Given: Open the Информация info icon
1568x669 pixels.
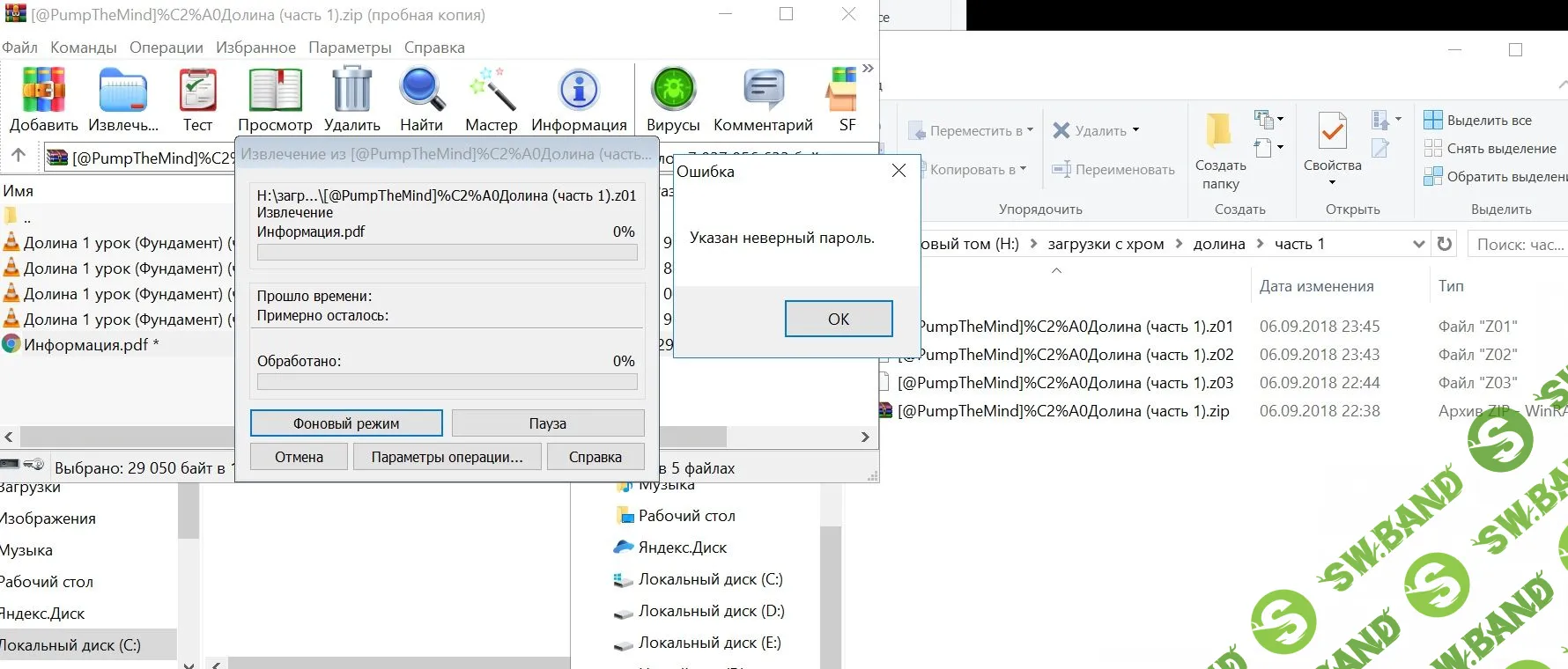Looking at the screenshot, I should (x=579, y=92).
